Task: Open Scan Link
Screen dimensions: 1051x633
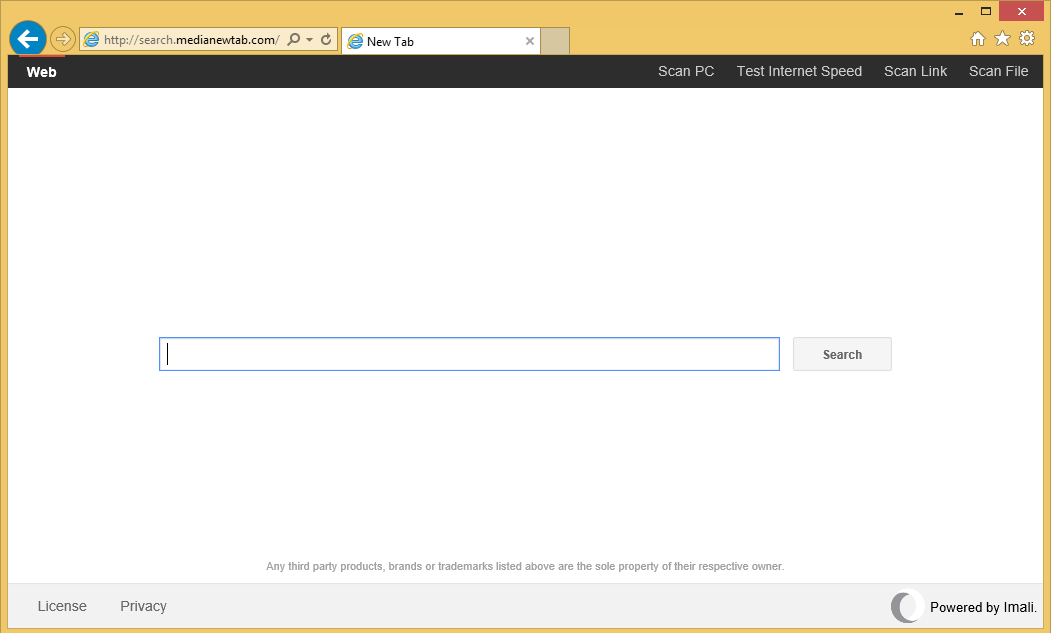Action: [915, 71]
